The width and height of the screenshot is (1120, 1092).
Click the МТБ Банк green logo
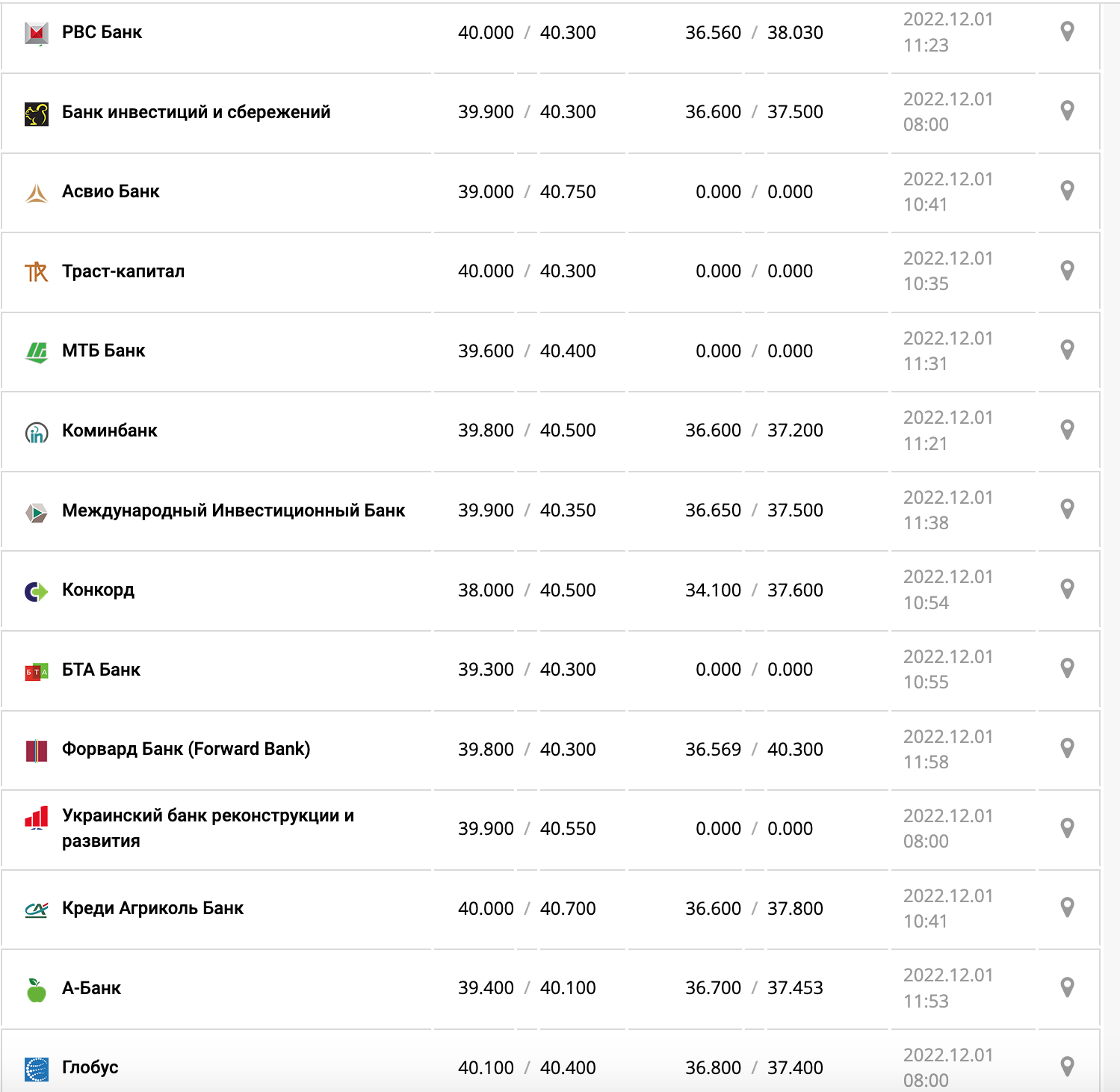pyautogui.click(x=37, y=351)
